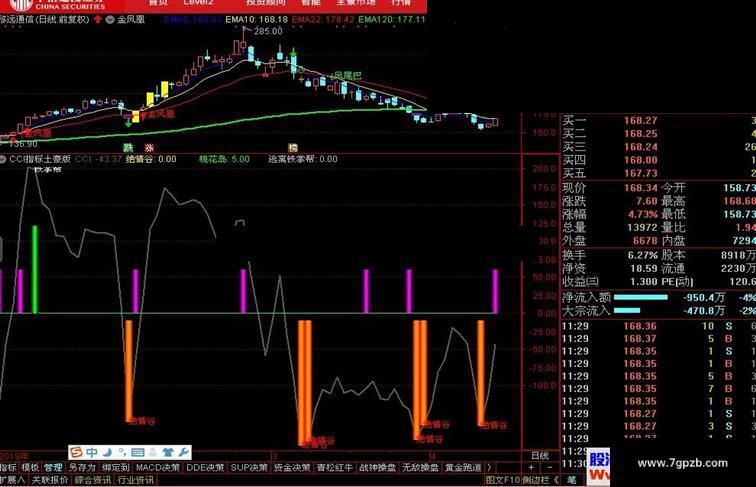Click the 绑定到 button
756x487 pixels.
tap(116, 467)
